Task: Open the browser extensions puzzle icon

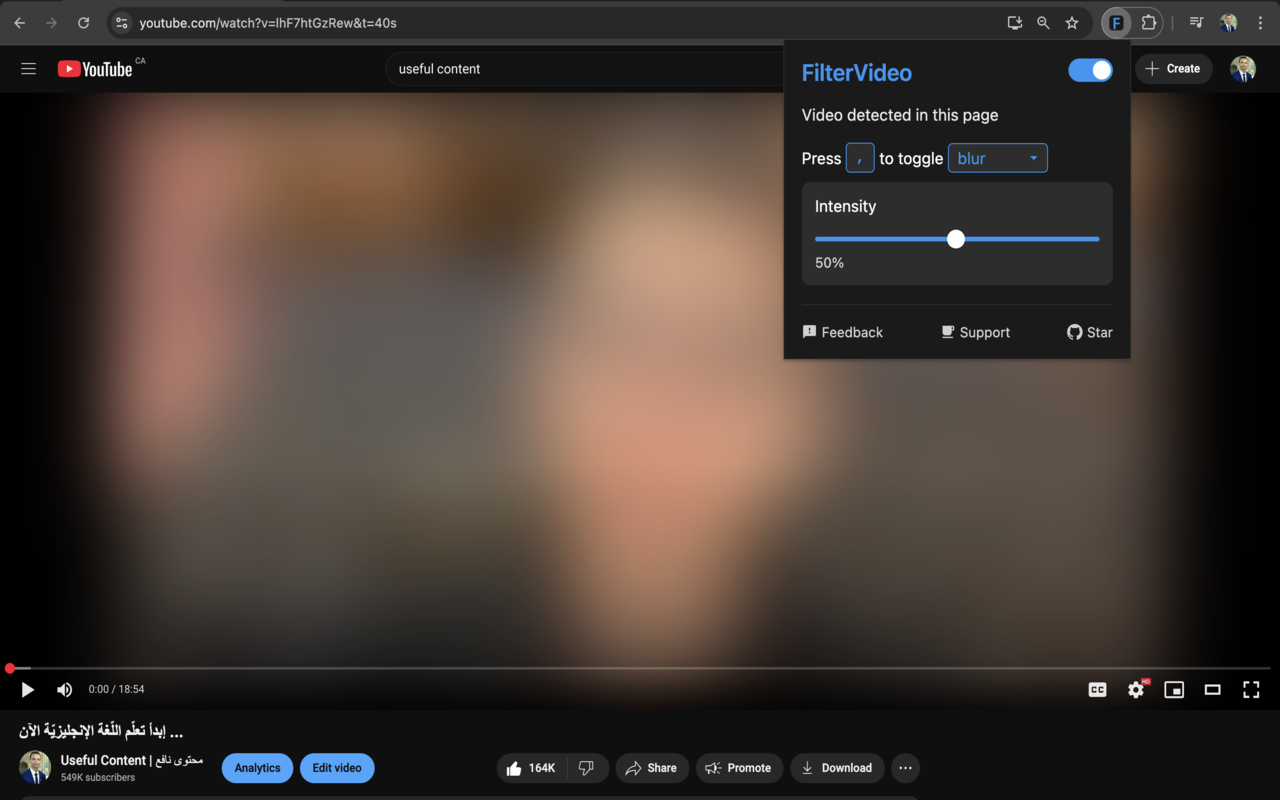Action: (x=1148, y=22)
